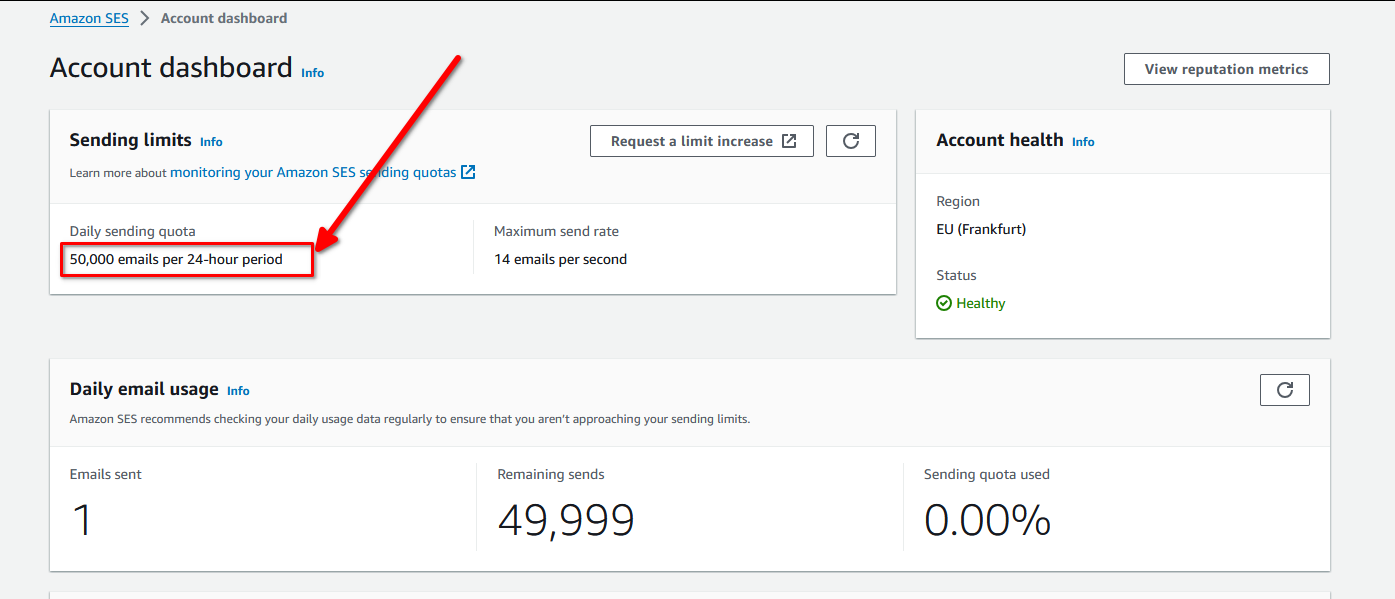
Task: Click external-link icon on Request a limit increase
Action: coord(789,141)
